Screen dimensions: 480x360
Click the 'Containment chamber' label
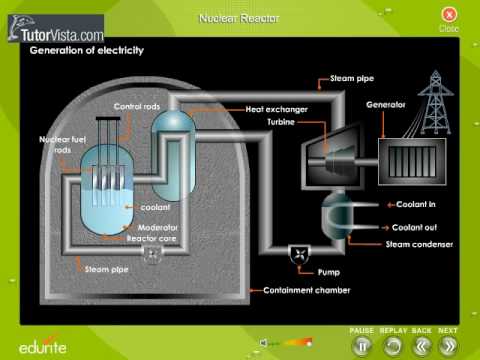(307, 290)
